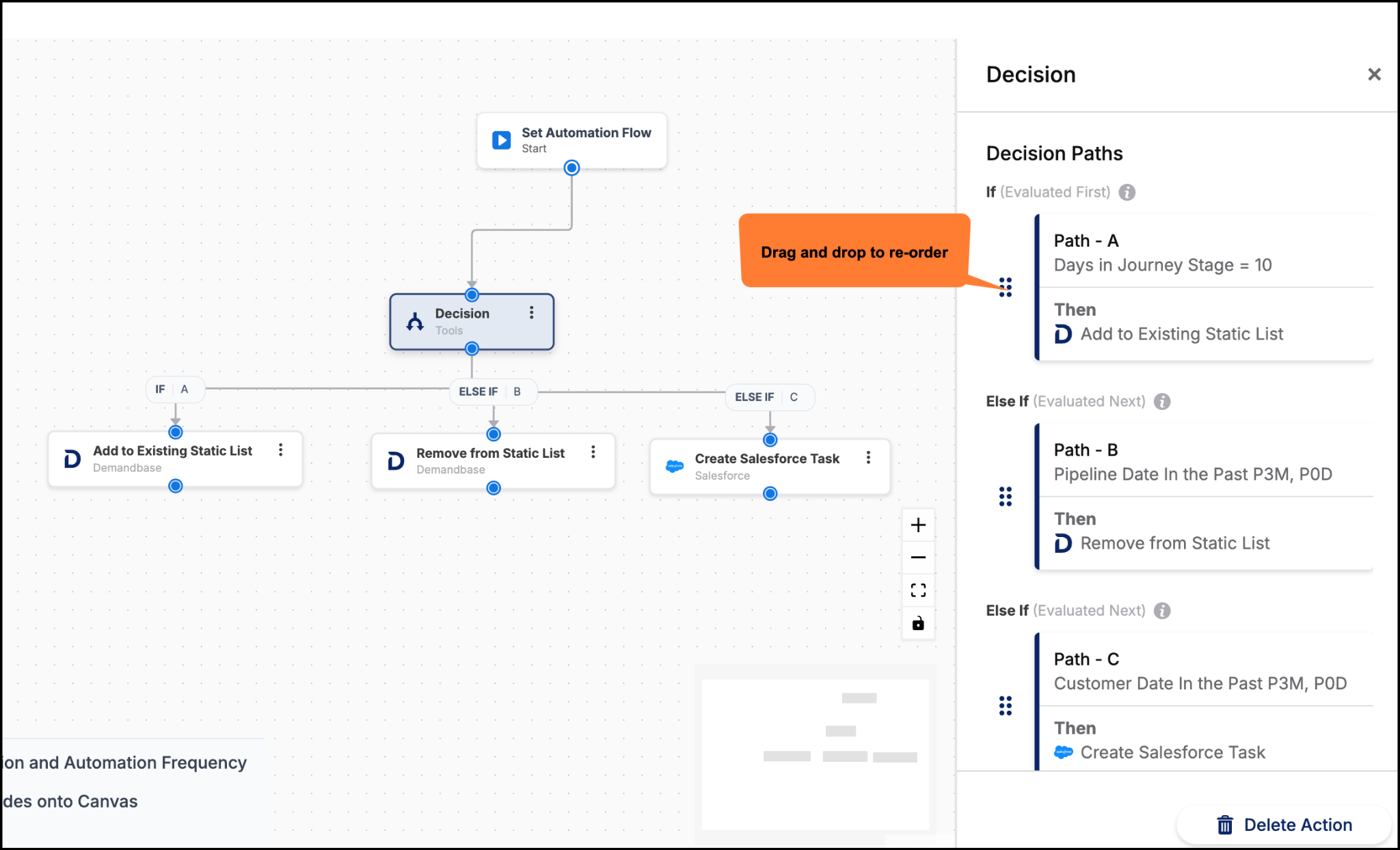Open Create Salesforce Task node menu
The width and height of the screenshot is (1400, 850).
coord(868,457)
